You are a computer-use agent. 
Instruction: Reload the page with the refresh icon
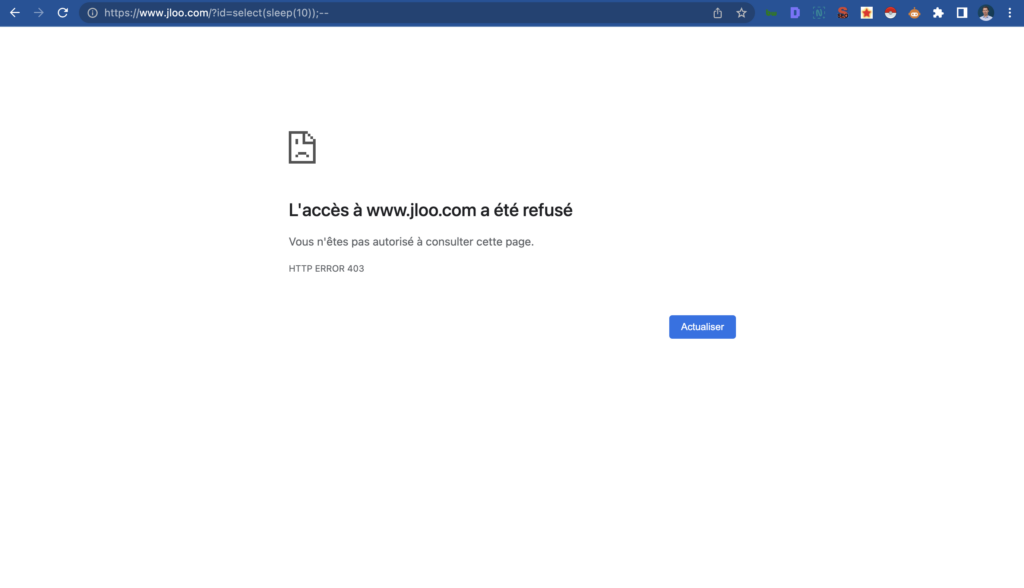coord(63,12)
